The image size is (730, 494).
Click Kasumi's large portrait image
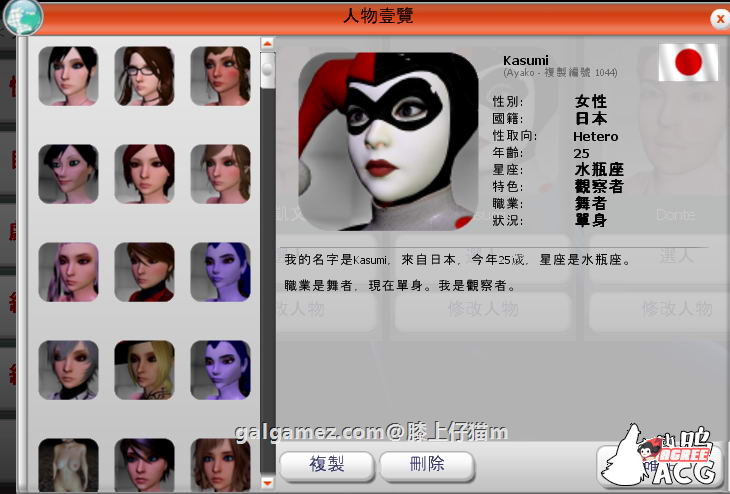tap(388, 141)
